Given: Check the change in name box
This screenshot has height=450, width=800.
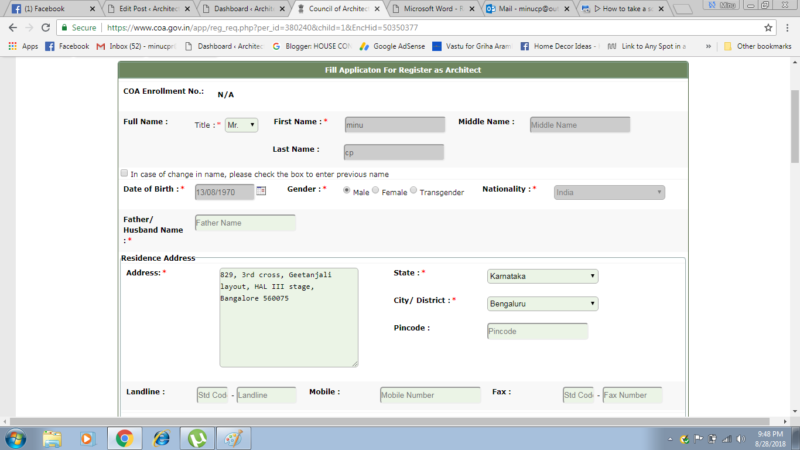Looking at the screenshot, I should click(x=124, y=173).
